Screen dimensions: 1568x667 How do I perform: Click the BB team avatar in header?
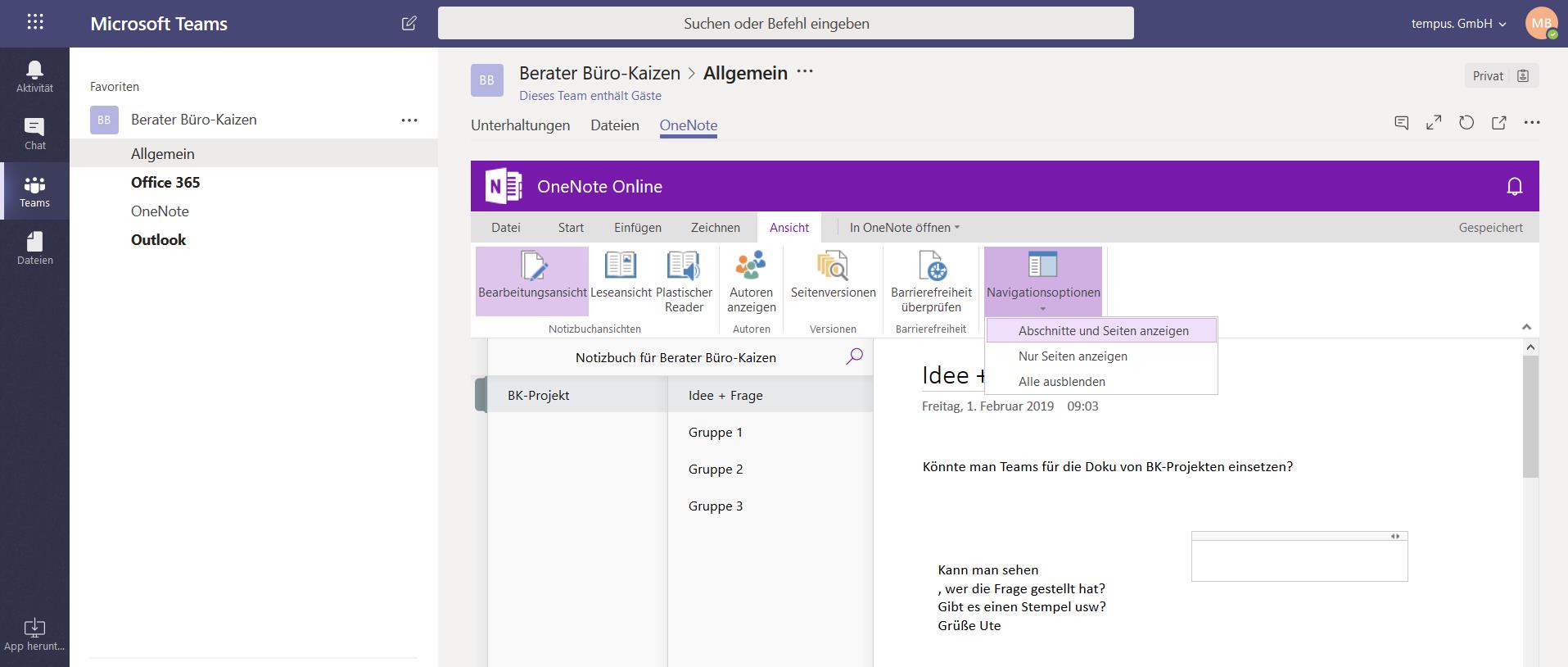click(x=487, y=80)
